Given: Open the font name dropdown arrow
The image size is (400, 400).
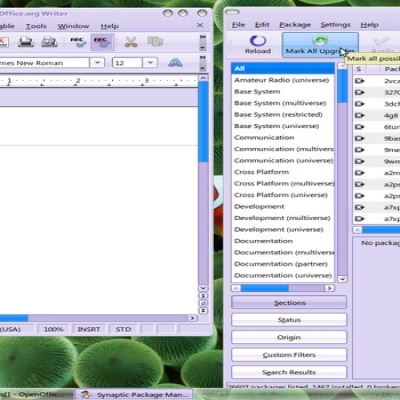Looking at the screenshot, I should click(97, 62).
